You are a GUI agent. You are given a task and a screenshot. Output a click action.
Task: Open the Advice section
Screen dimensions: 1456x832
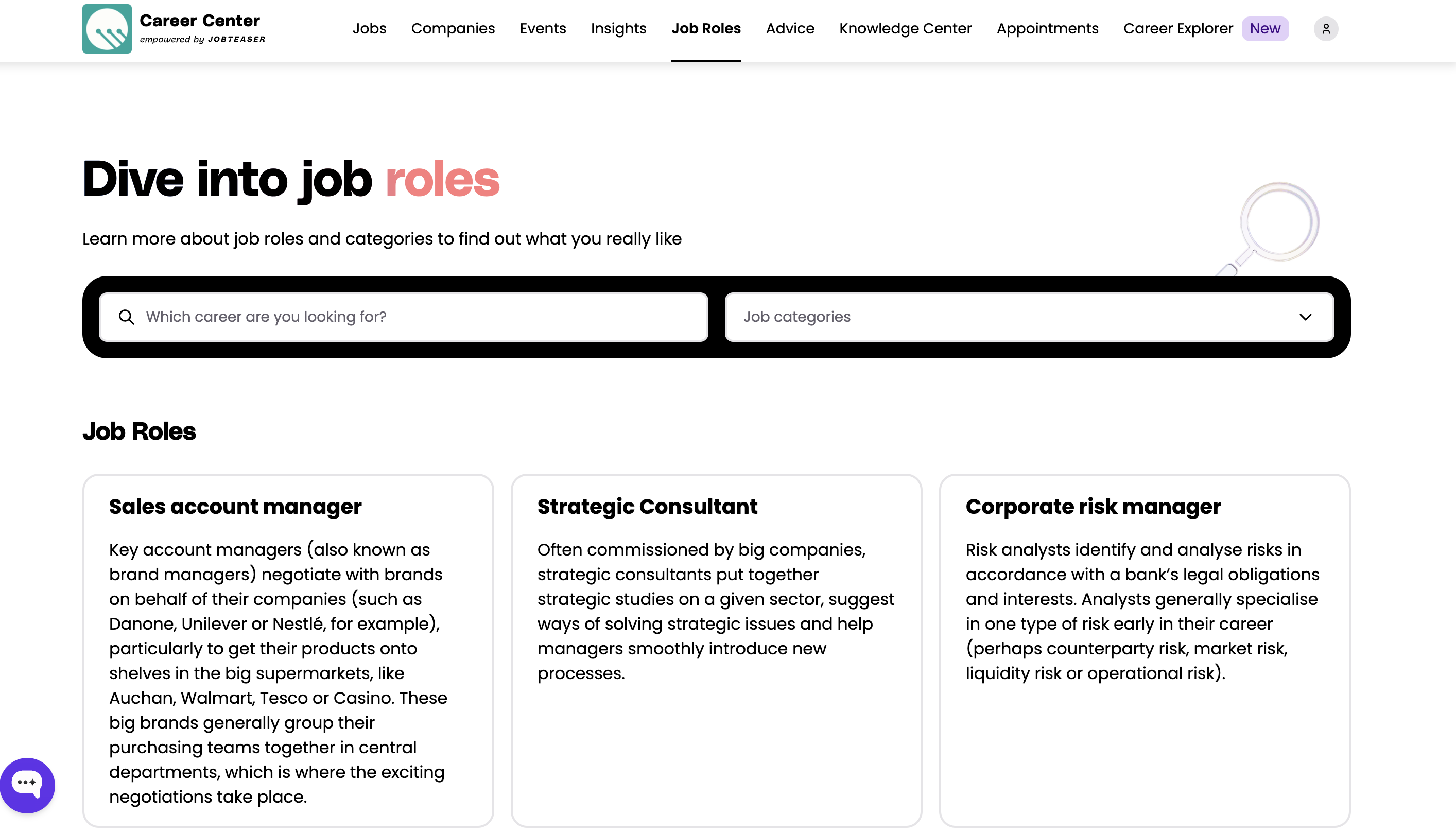click(790, 28)
